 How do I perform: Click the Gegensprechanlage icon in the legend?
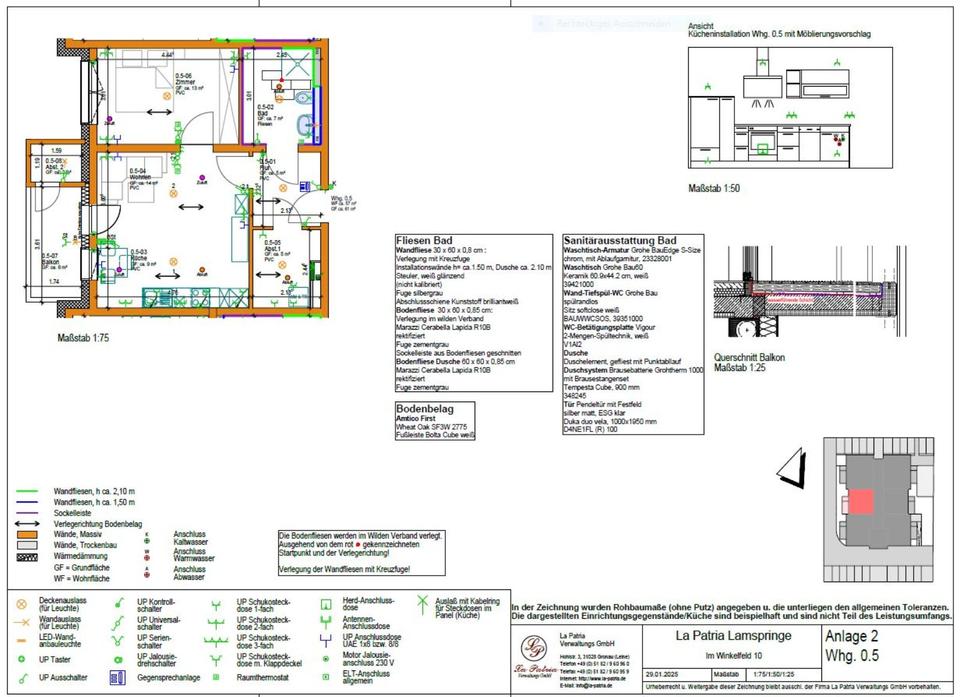point(118,679)
